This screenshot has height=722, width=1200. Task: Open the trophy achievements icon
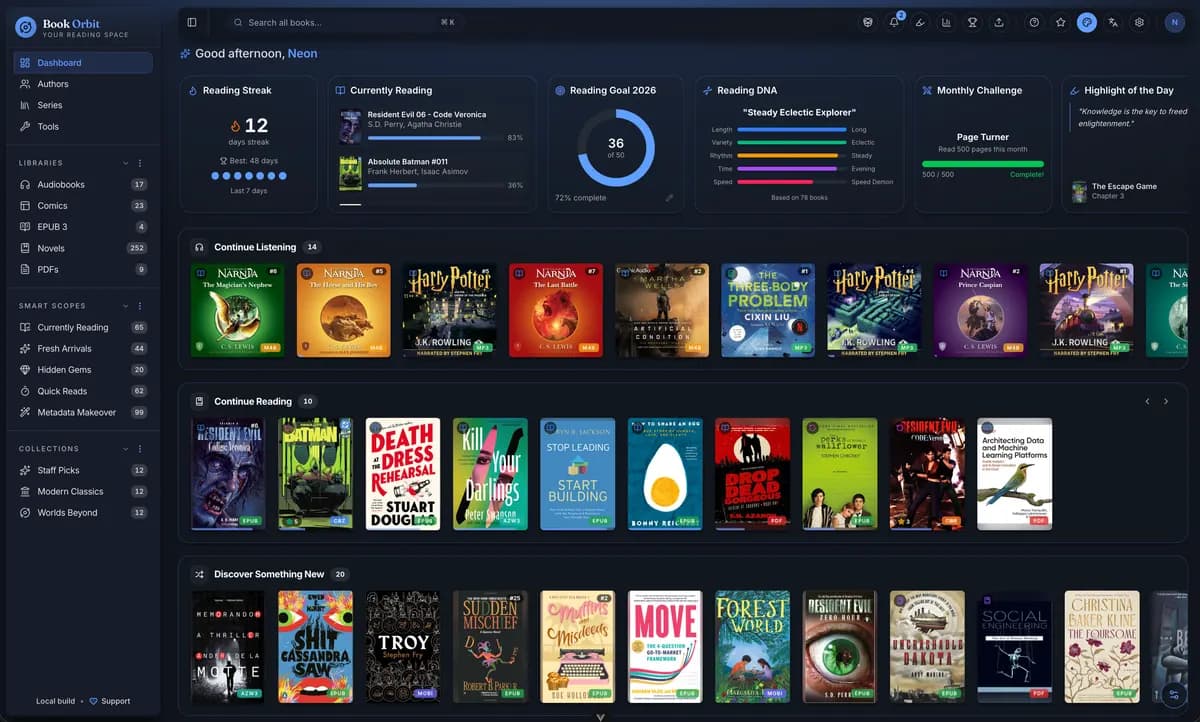tap(972, 22)
